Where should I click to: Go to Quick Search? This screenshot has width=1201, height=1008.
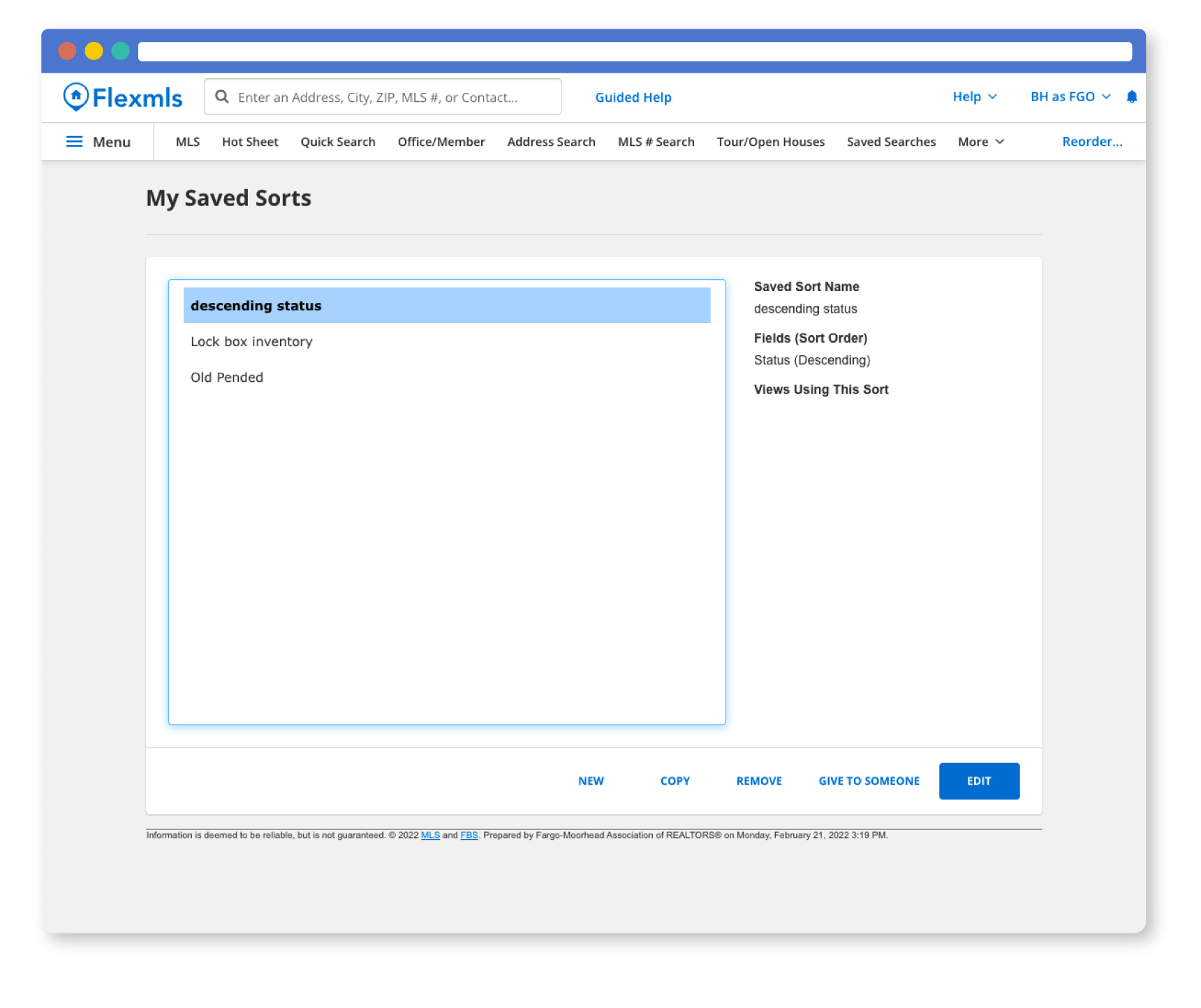[338, 142]
